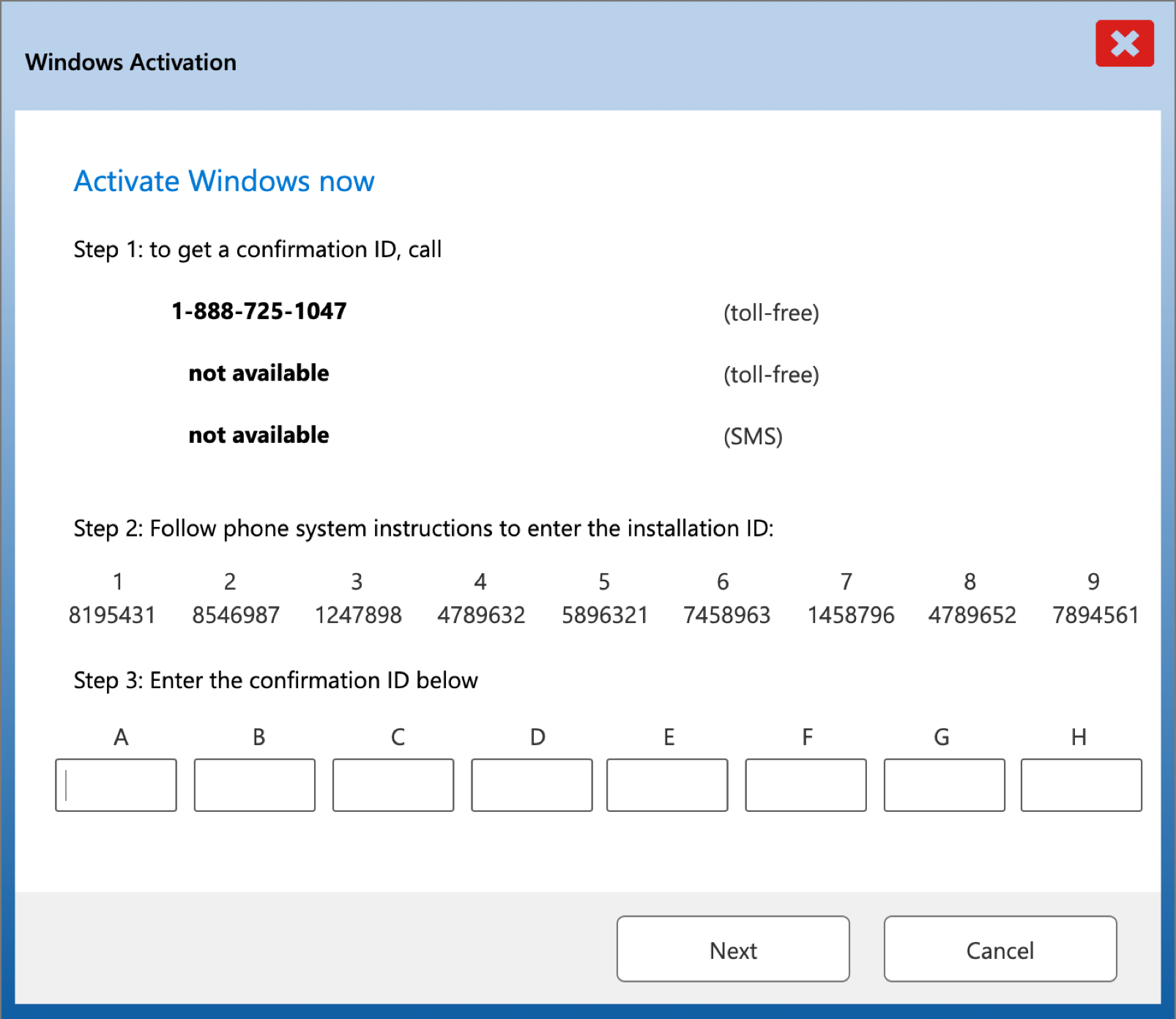Viewport: 1176px width, 1019px height.
Task: Focus confirmation ID field H
Action: click(1082, 785)
